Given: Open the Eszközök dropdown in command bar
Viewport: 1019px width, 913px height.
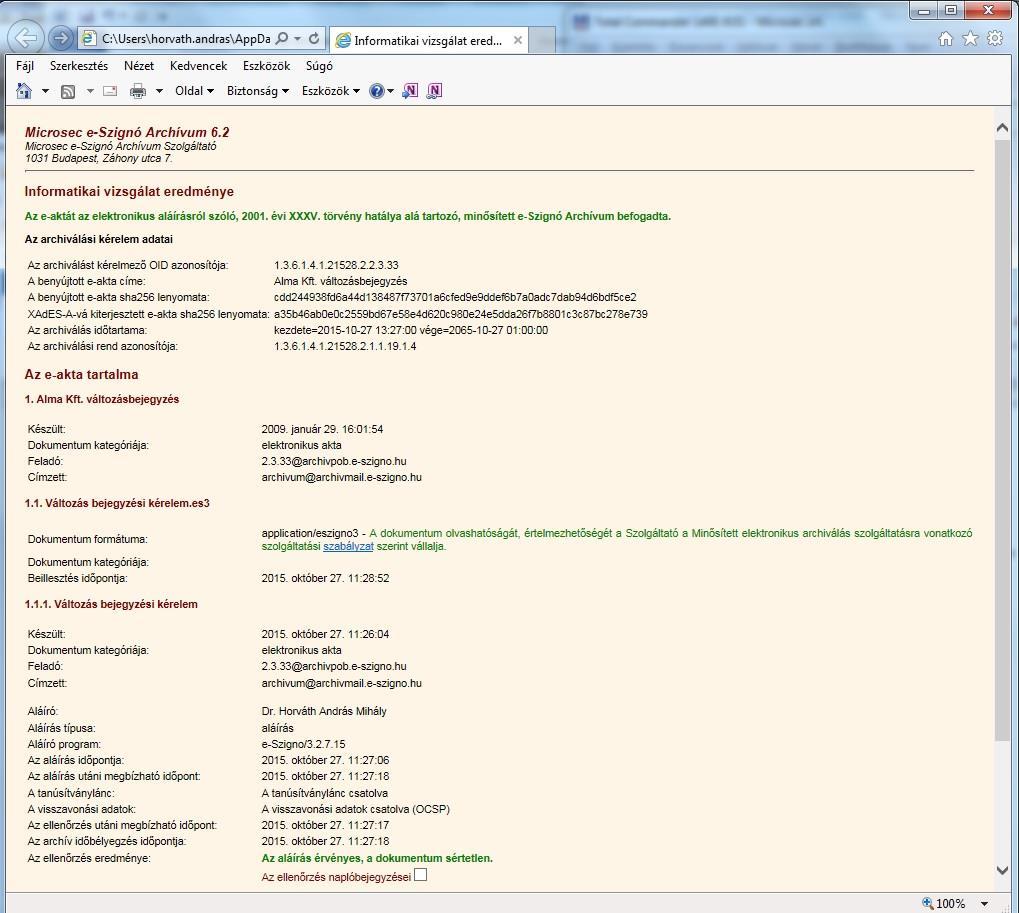Looking at the screenshot, I should [x=331, y=91].
